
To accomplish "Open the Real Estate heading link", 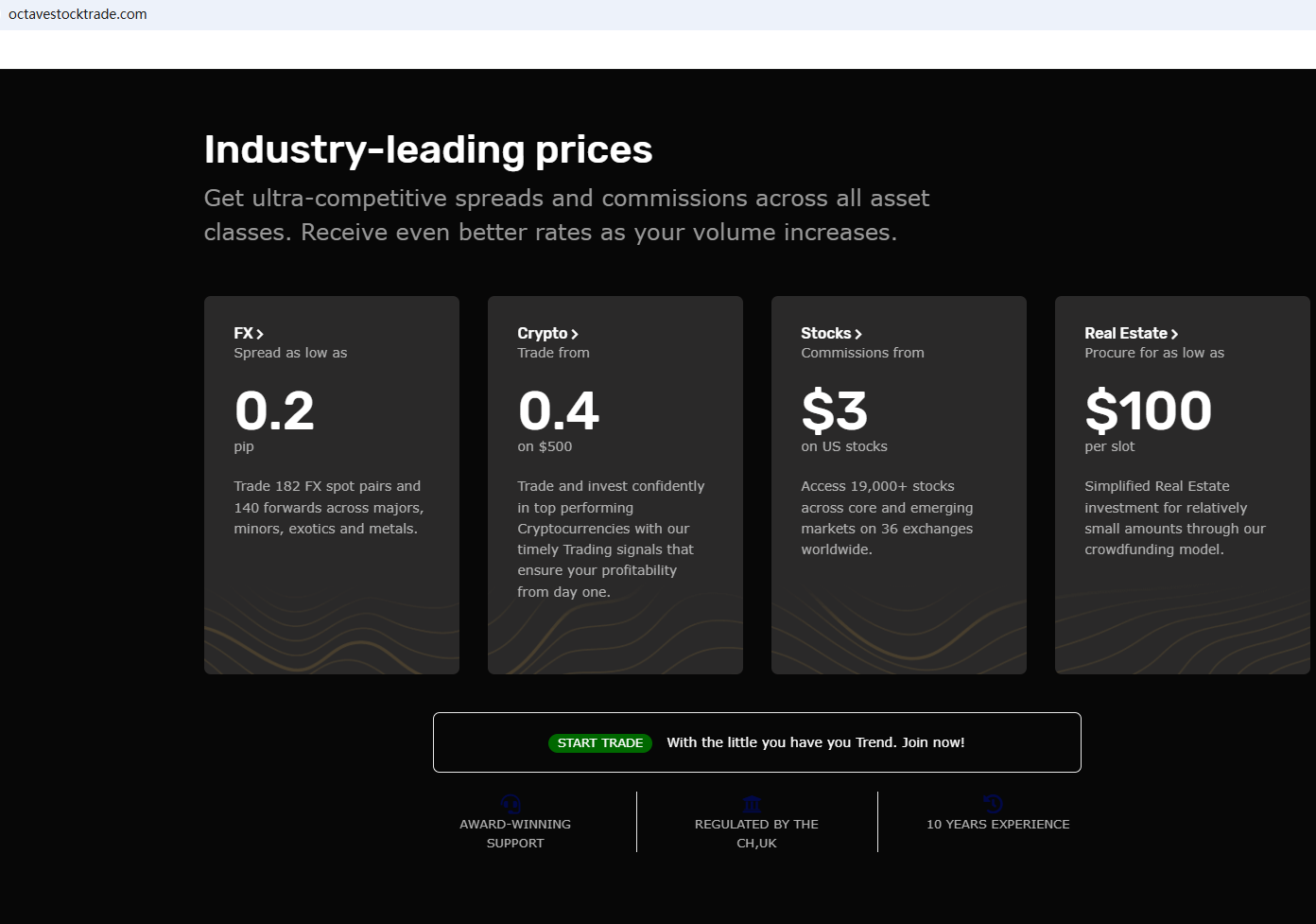I will tap(1125, 333).
